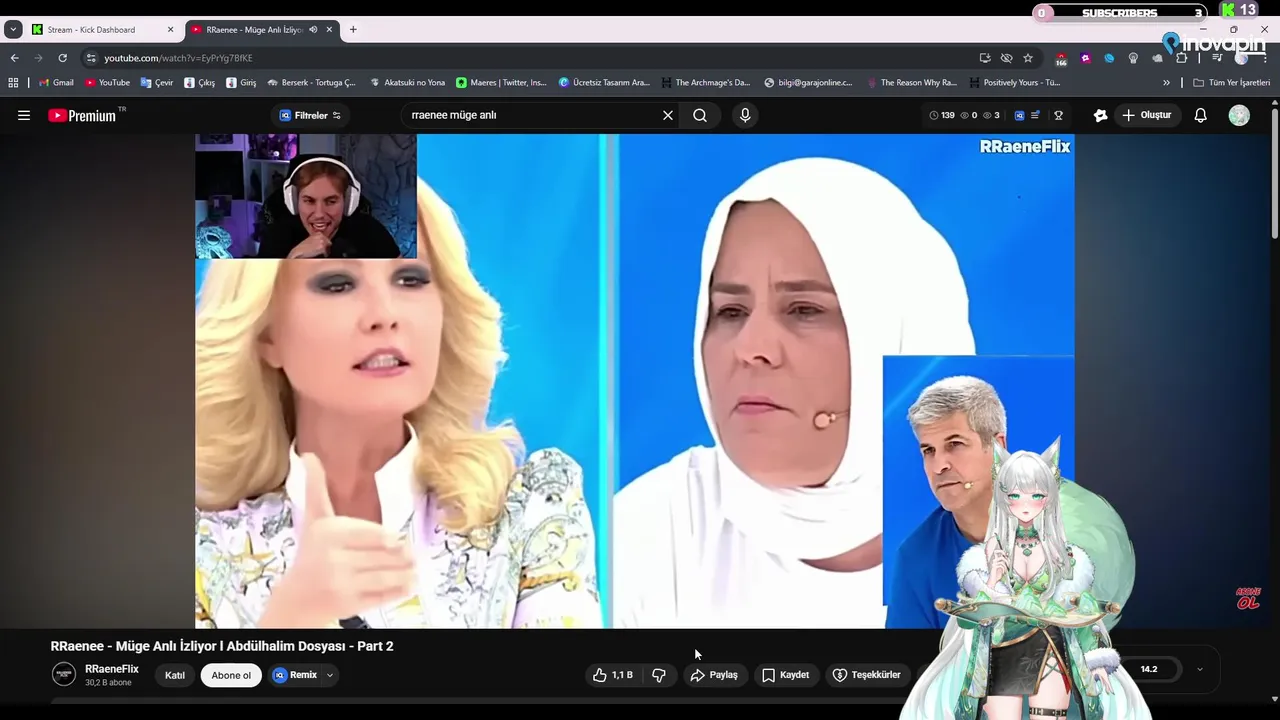Open the Filtreler filter button
This screenshot has width=1280, height=720.
[x=310, y=115]
